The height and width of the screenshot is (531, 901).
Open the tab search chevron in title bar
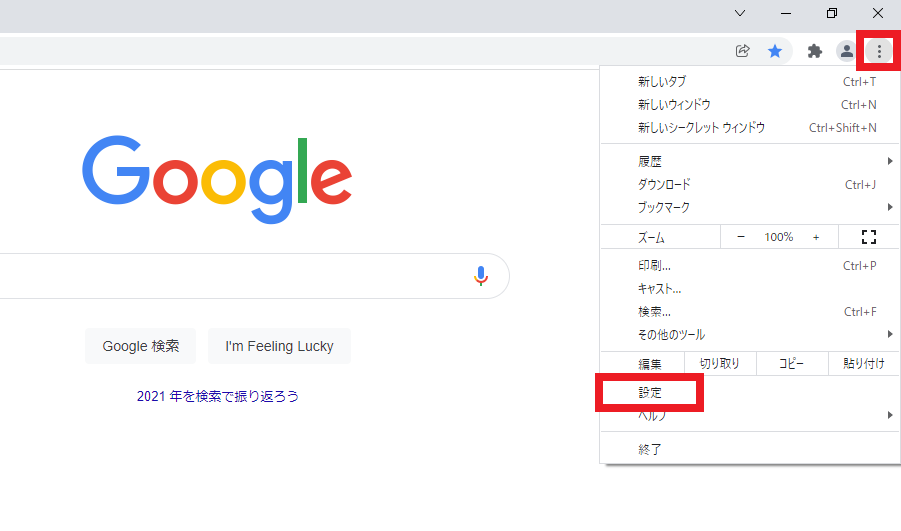pyautogui.click(x=740, y=13)
